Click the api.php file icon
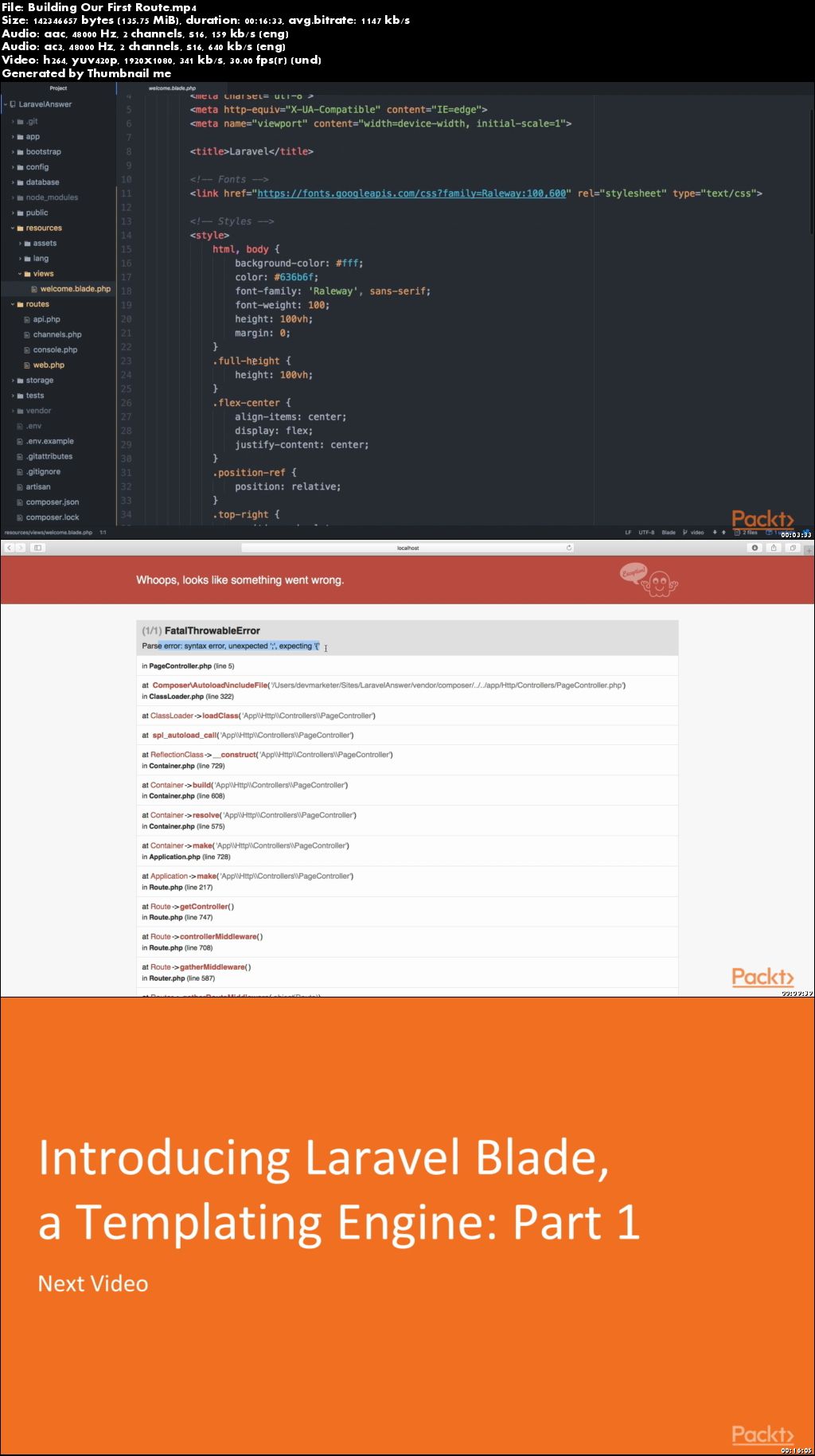 pyautogui.click(x=27, y=319)
